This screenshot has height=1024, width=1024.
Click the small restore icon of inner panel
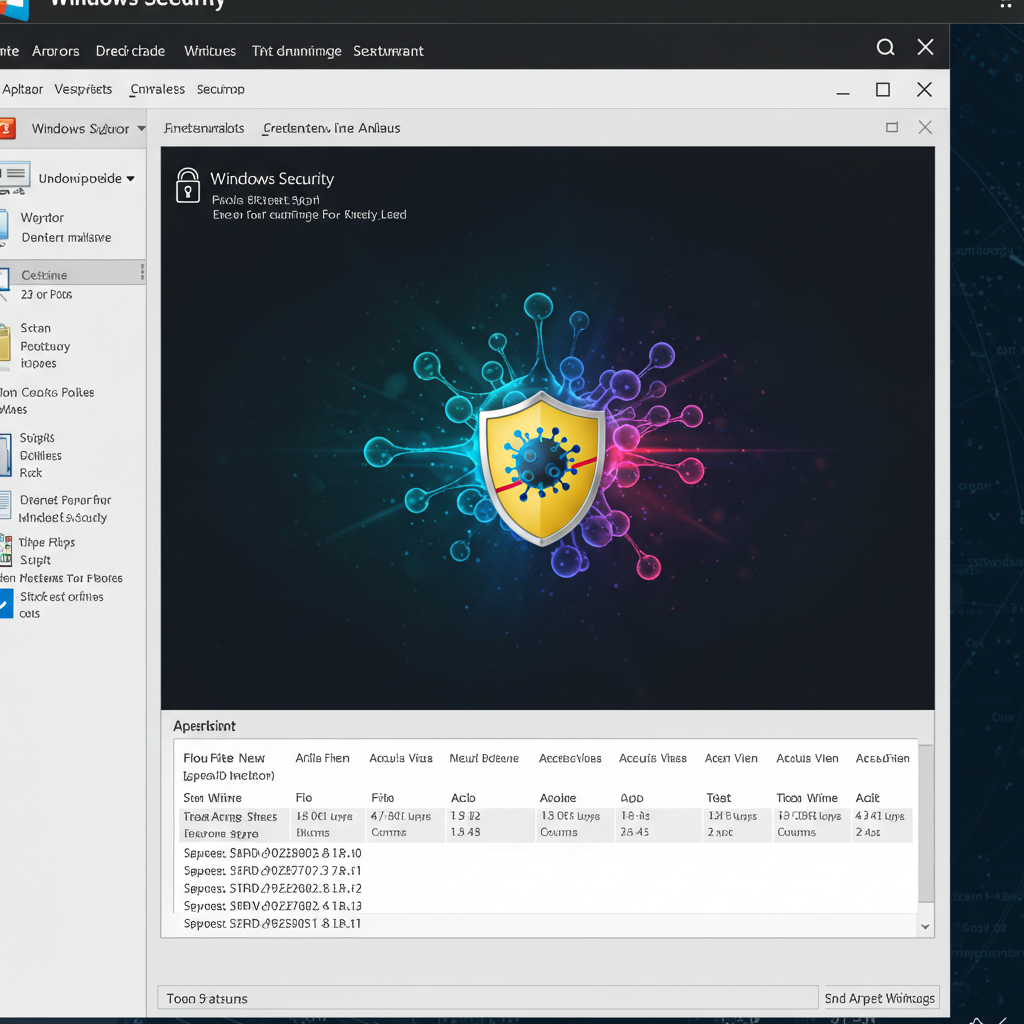[891, 127]
